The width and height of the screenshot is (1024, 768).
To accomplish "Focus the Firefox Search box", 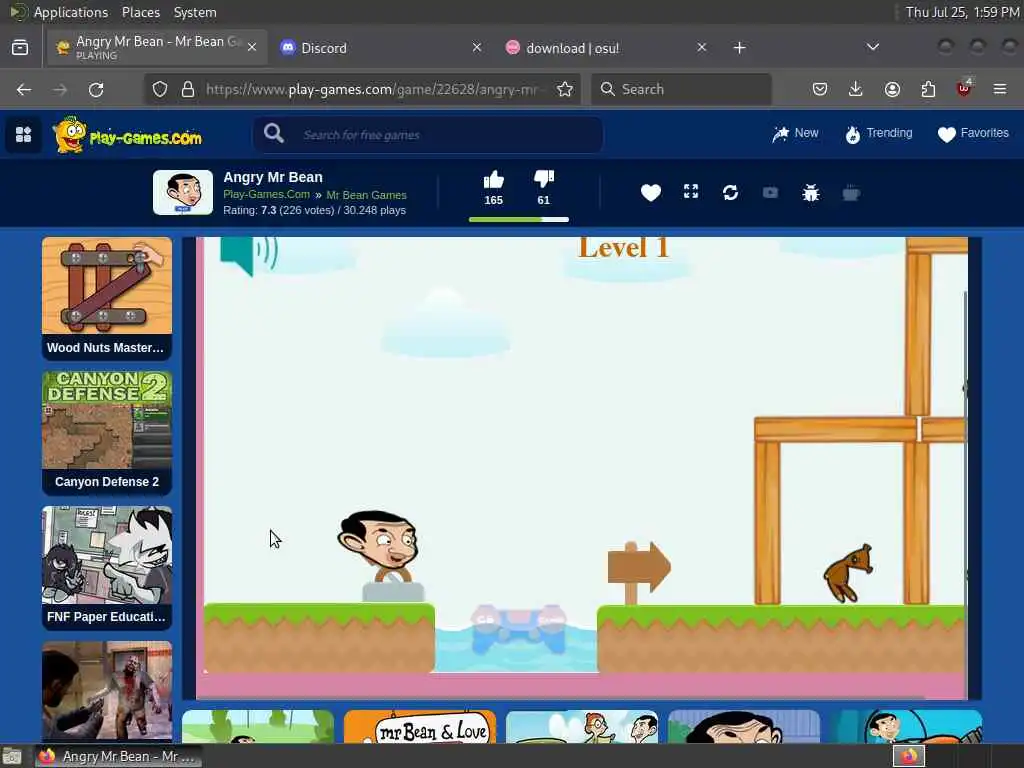I will click(681, 89).
